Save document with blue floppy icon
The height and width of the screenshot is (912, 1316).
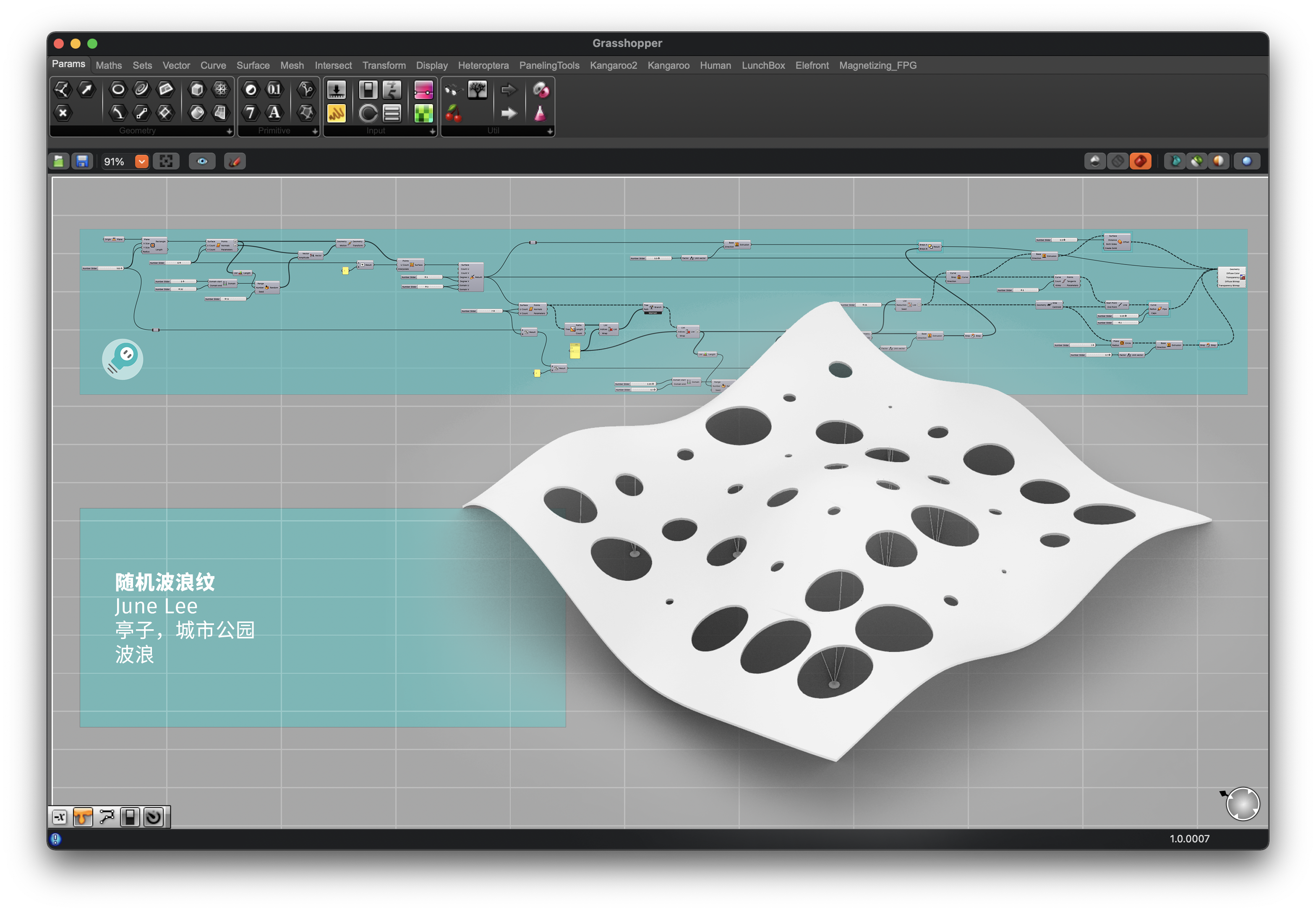(x=82, y=162)
